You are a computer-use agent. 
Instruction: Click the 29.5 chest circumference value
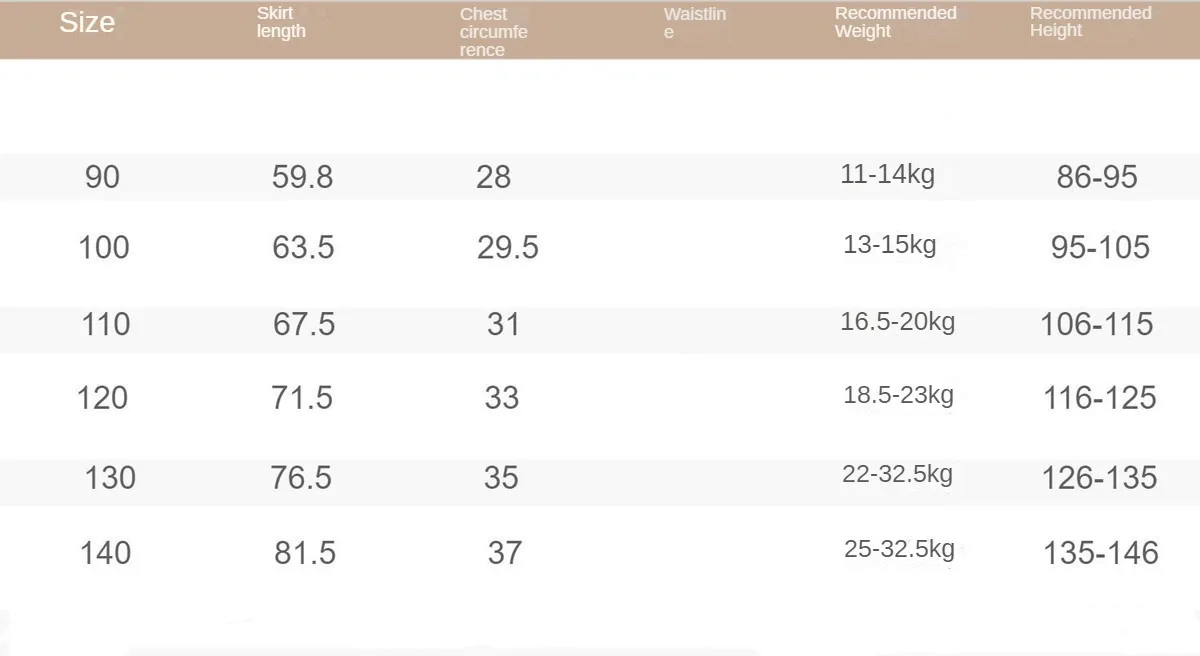(507, 247)
